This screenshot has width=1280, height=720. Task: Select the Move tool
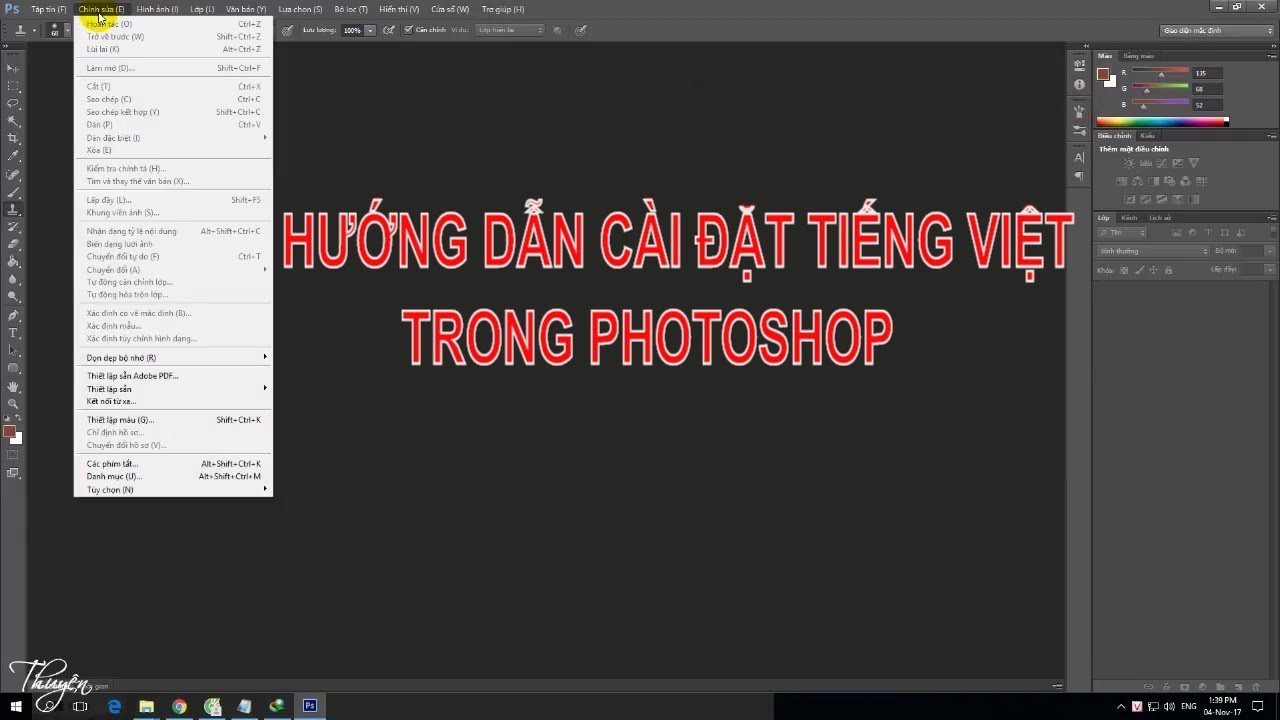[14, 67]
